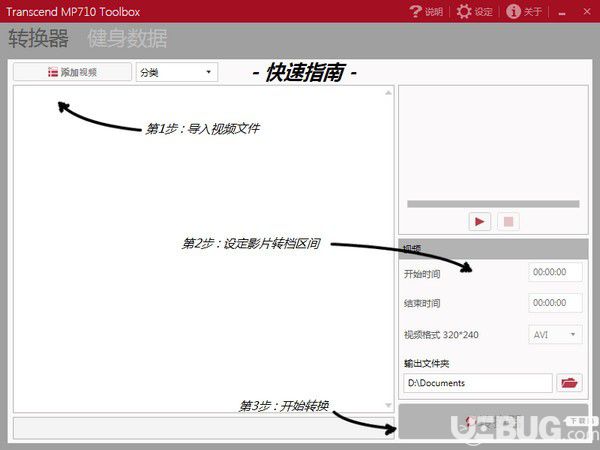Close the Toolbox window
600x450 pixels.
587,11
